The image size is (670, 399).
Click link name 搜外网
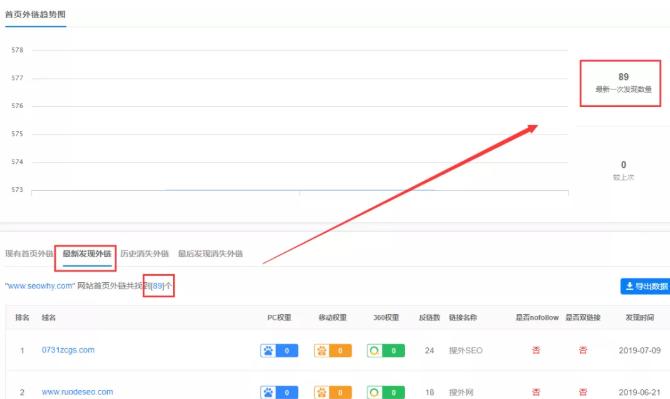[x=461, y=392]
